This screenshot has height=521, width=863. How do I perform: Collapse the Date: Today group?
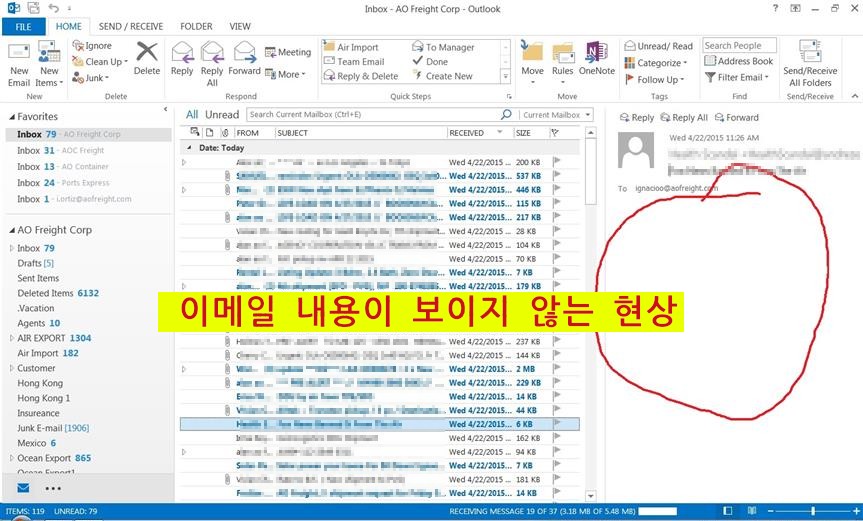(x=189, y=148)
